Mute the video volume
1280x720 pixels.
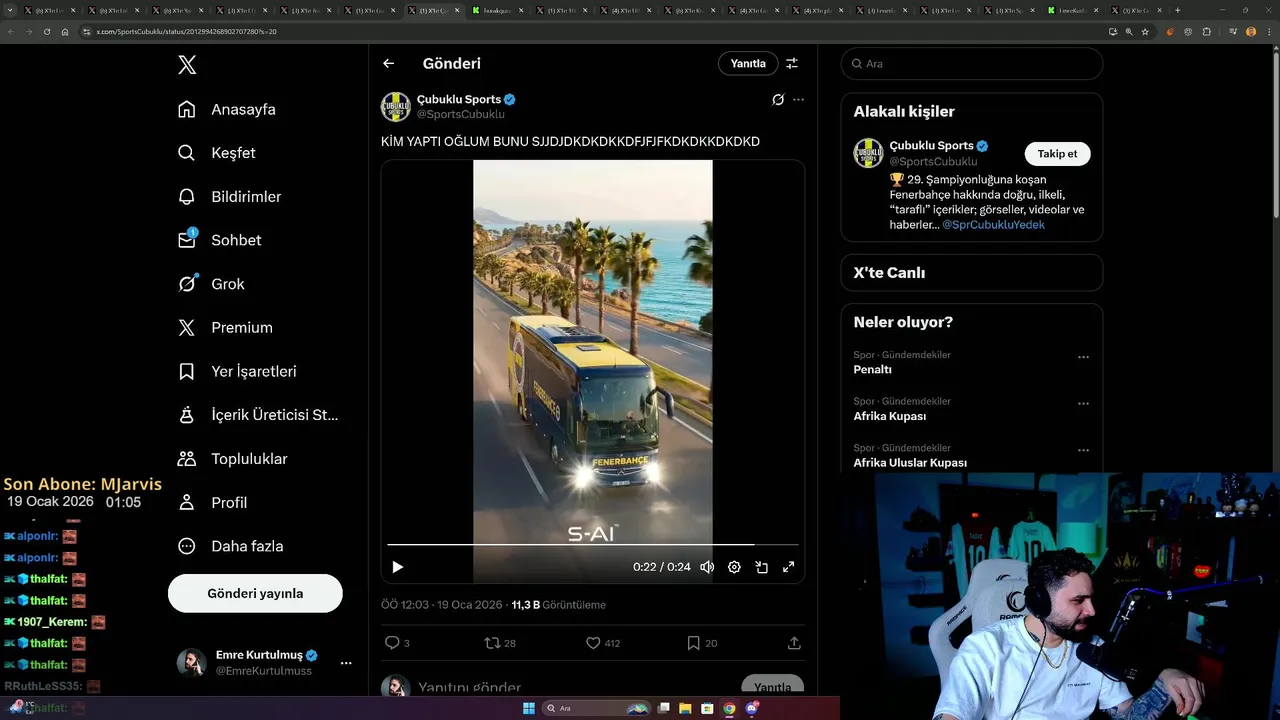pos(707,567)
